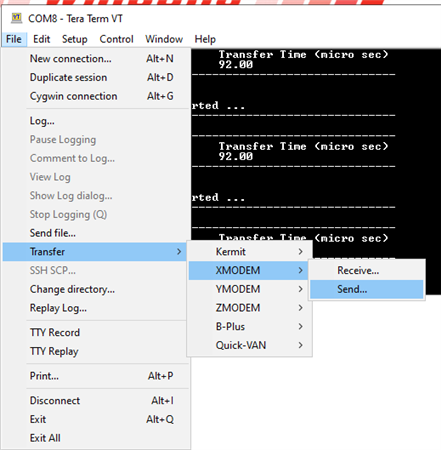Open the Setup menu
Viewport: 441px width, 450px height.
pyautogui.click(x=75, y=39)
